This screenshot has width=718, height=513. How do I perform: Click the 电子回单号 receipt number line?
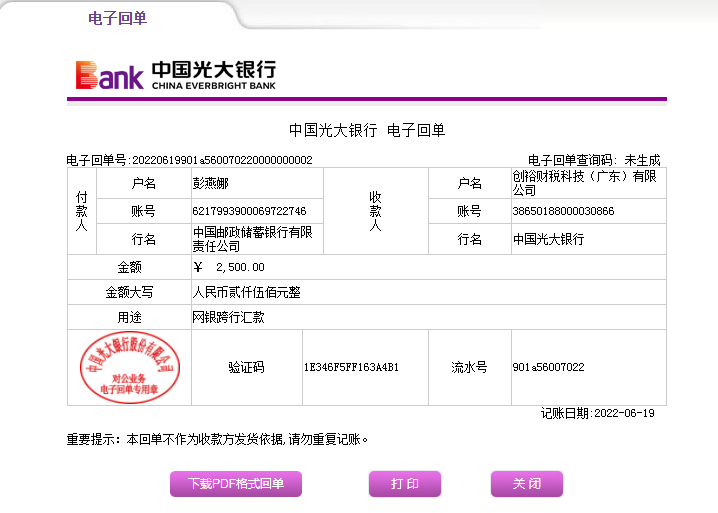click(190, 160)
